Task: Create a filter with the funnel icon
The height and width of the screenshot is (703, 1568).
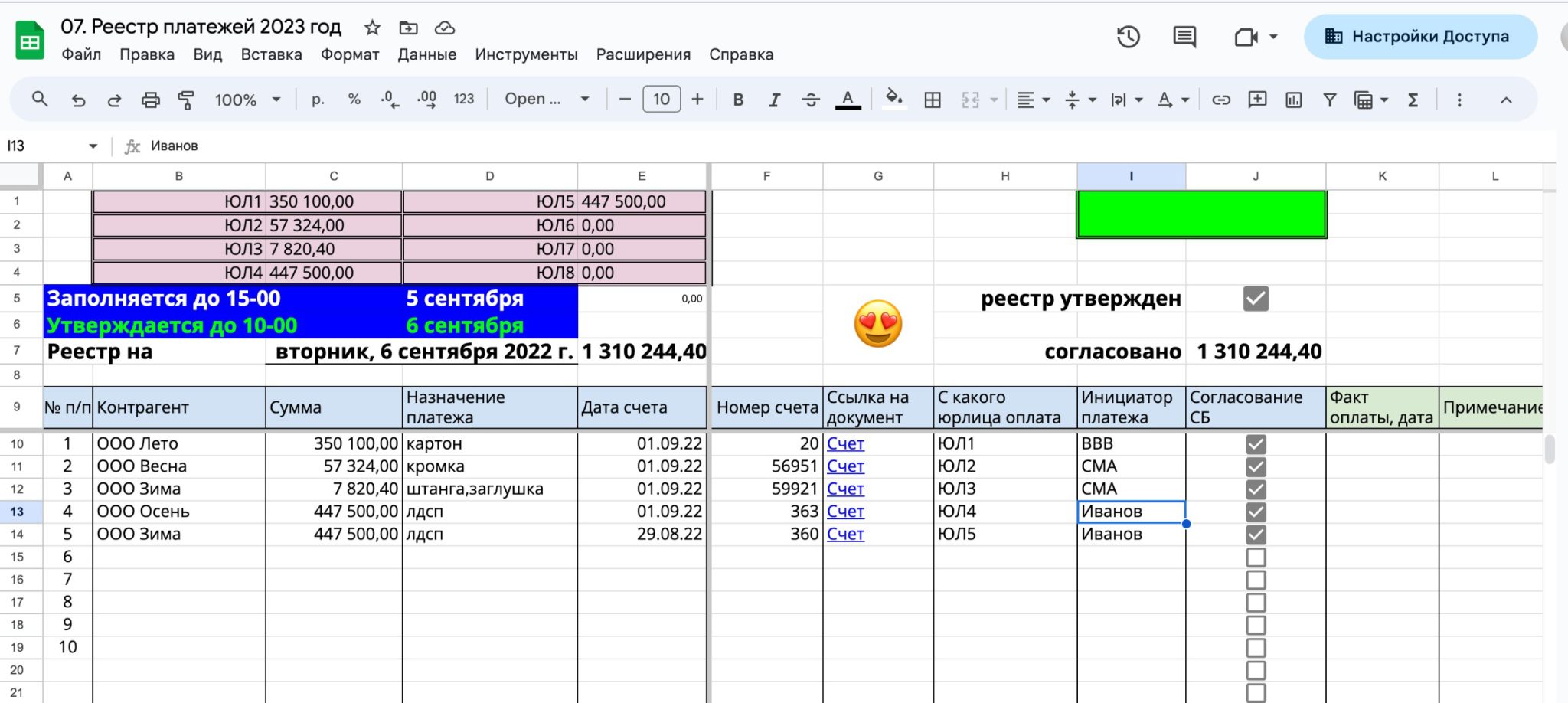Action: (1330, 100)
